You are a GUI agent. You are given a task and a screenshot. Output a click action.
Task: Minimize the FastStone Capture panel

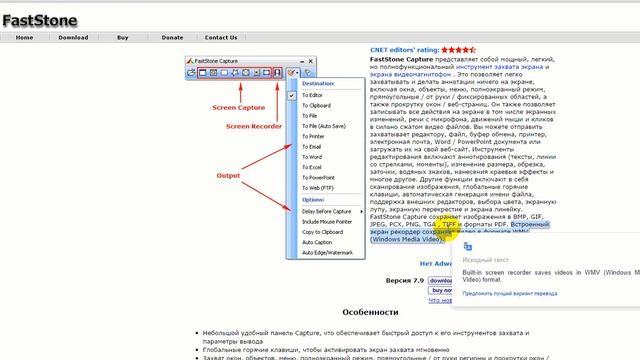(x=302, y=61)
